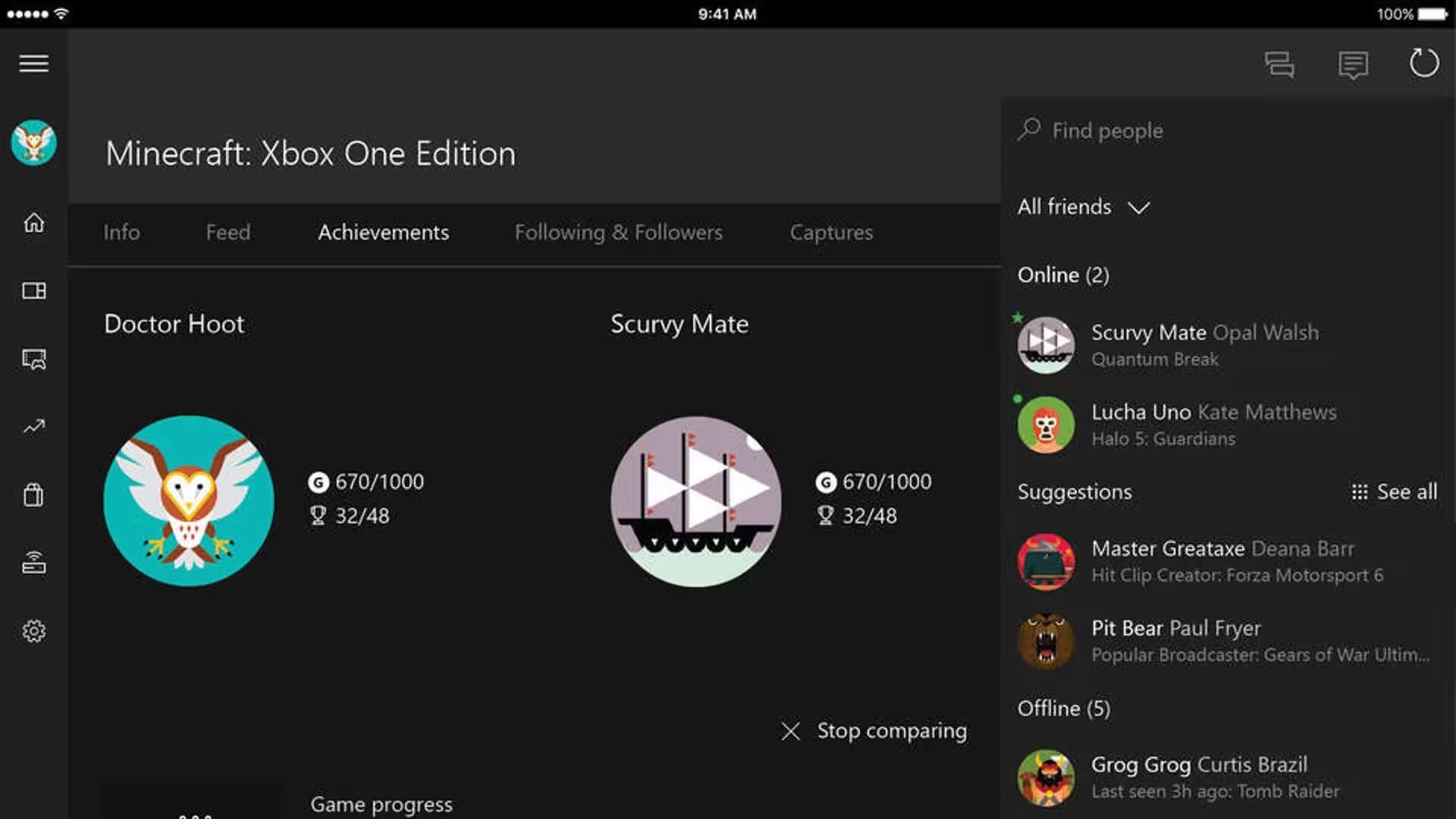Image resolution: width=1456 pixels, height=819 pixels.
Task: Click the Game progress label
Action: pyautogui.click(x=381, y=805)
